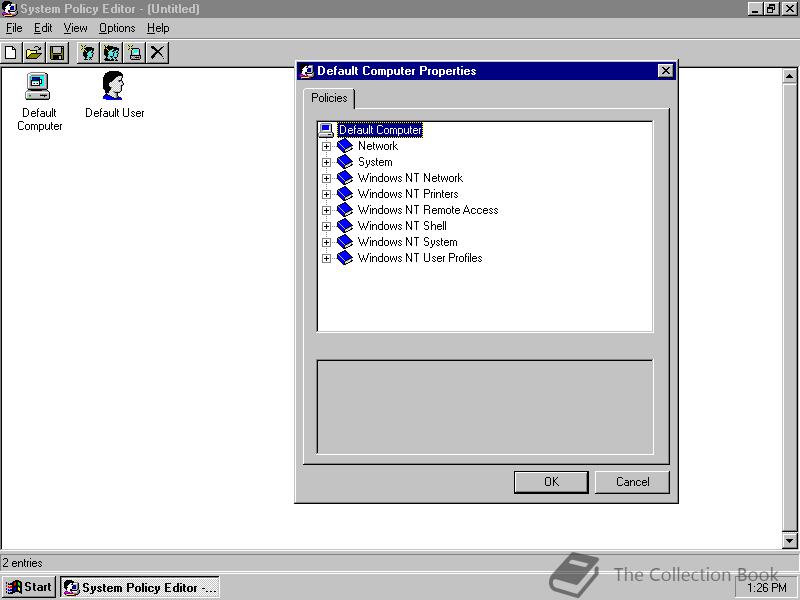Open the Start menu

pyautogui.click(x=30, y=587)
